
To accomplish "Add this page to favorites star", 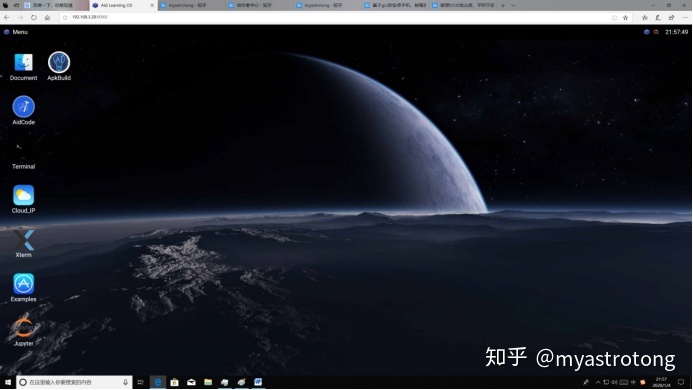I will 625,17.
